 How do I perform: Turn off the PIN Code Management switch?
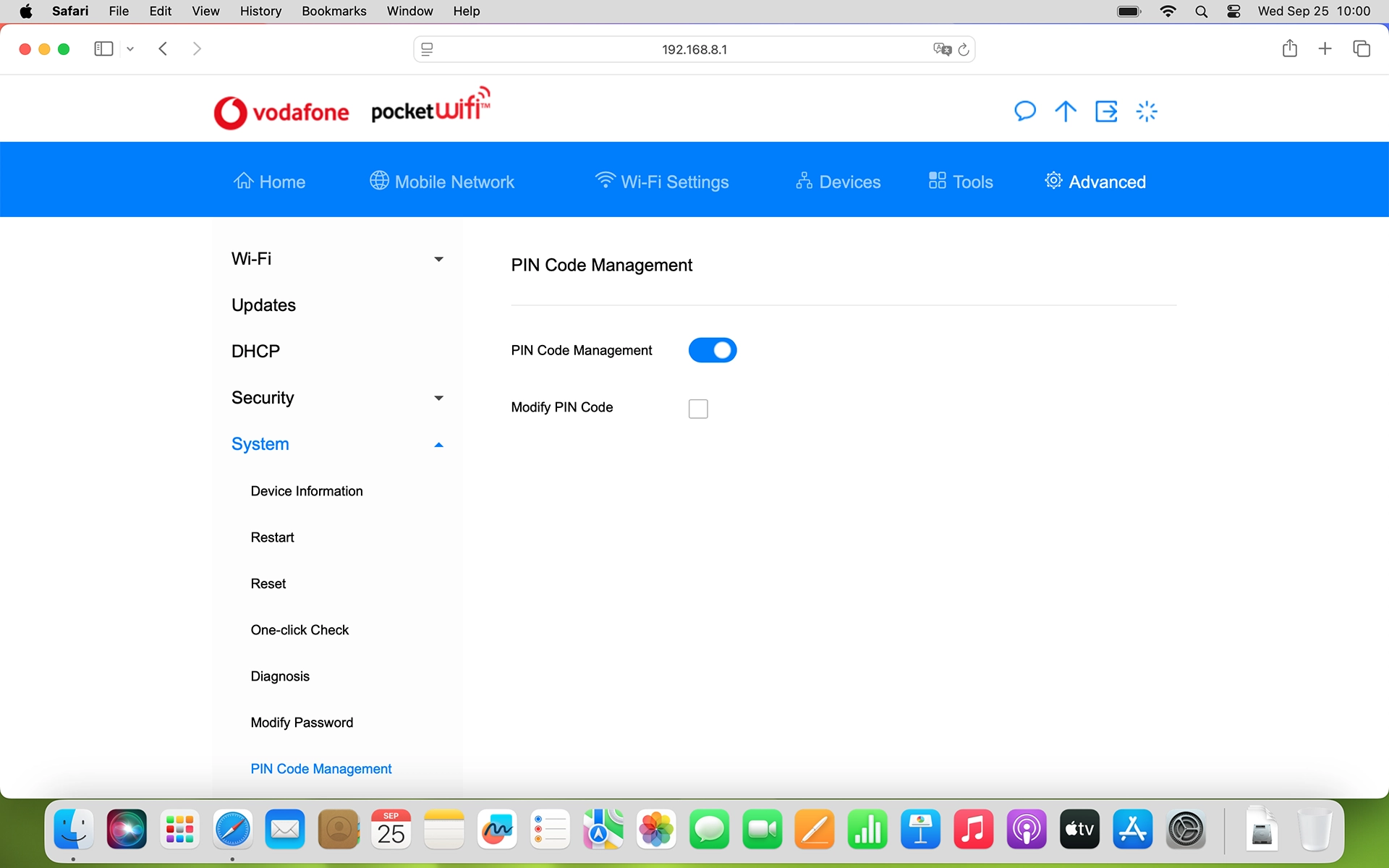click(x=712, y=350)
